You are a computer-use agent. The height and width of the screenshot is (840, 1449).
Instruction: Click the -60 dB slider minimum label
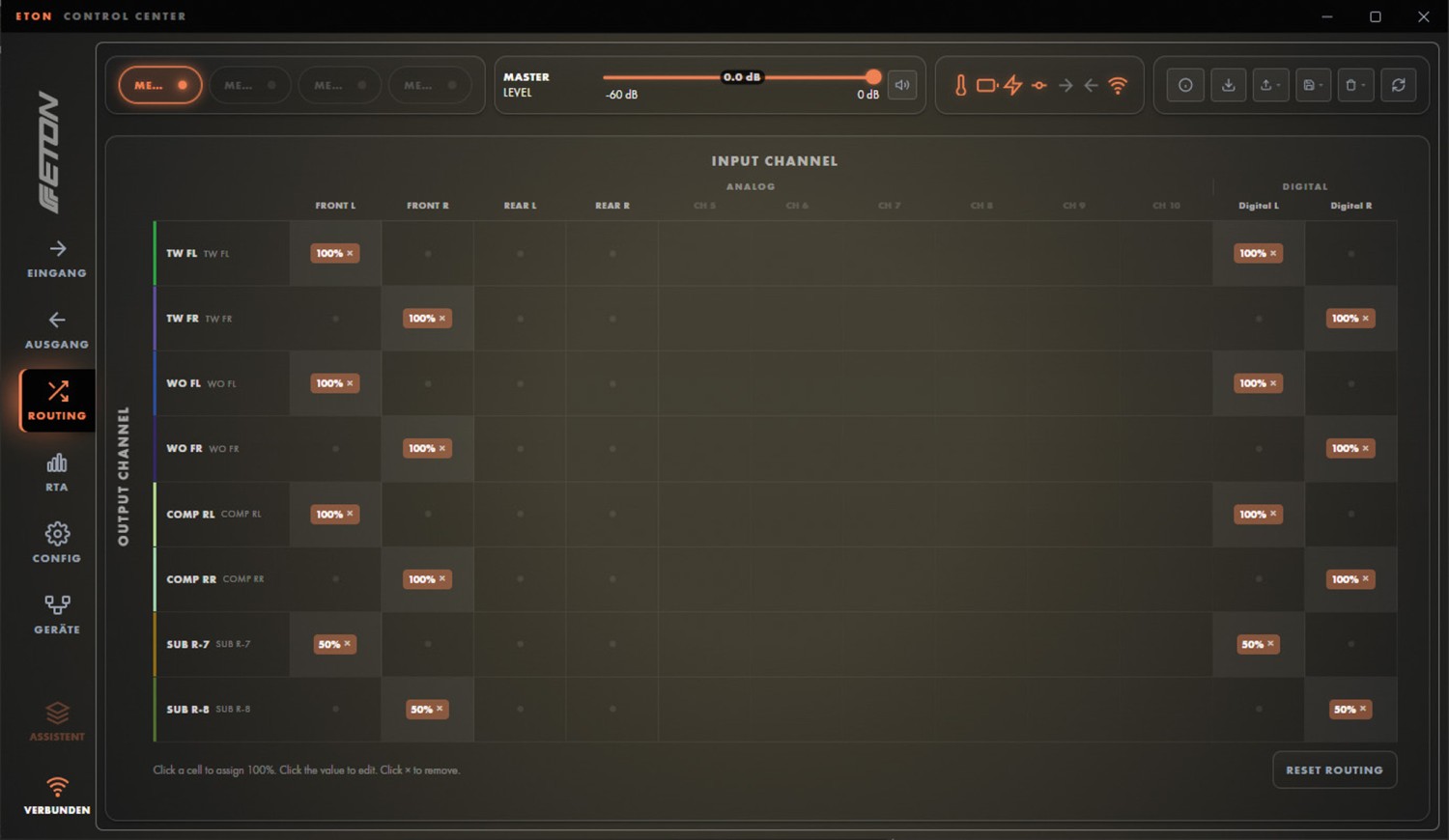(x=621, y=95)
